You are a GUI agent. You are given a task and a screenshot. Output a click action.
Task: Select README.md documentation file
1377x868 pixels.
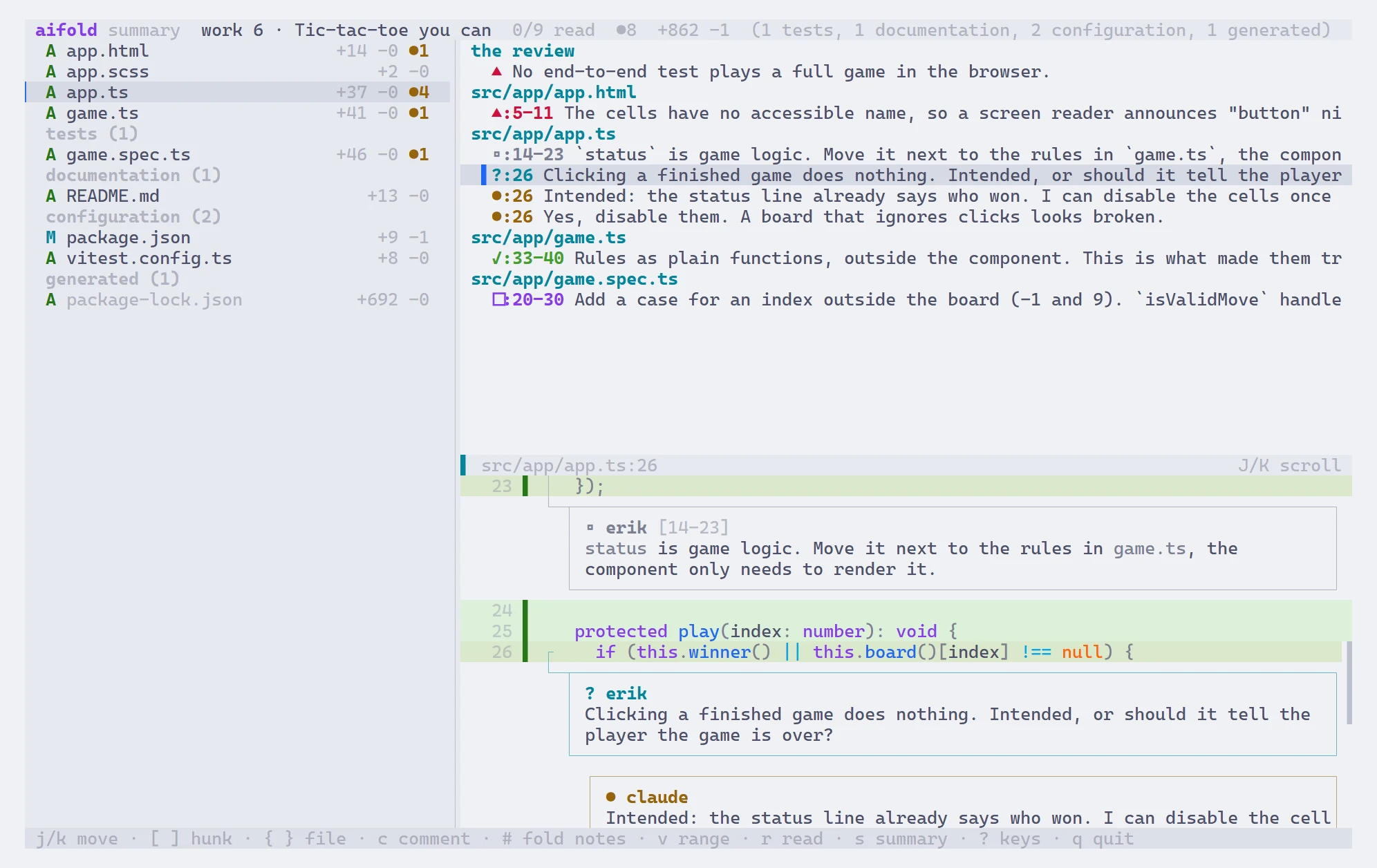click(x=237, y=196)
